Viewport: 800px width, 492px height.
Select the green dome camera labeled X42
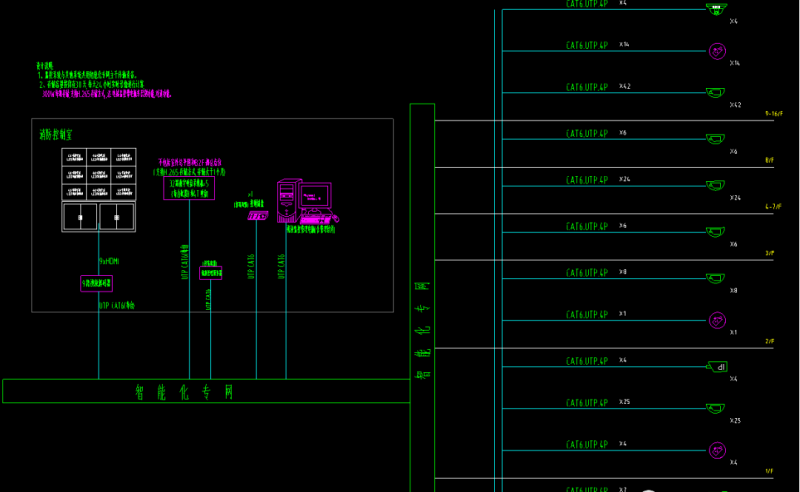tap(716, 93)
